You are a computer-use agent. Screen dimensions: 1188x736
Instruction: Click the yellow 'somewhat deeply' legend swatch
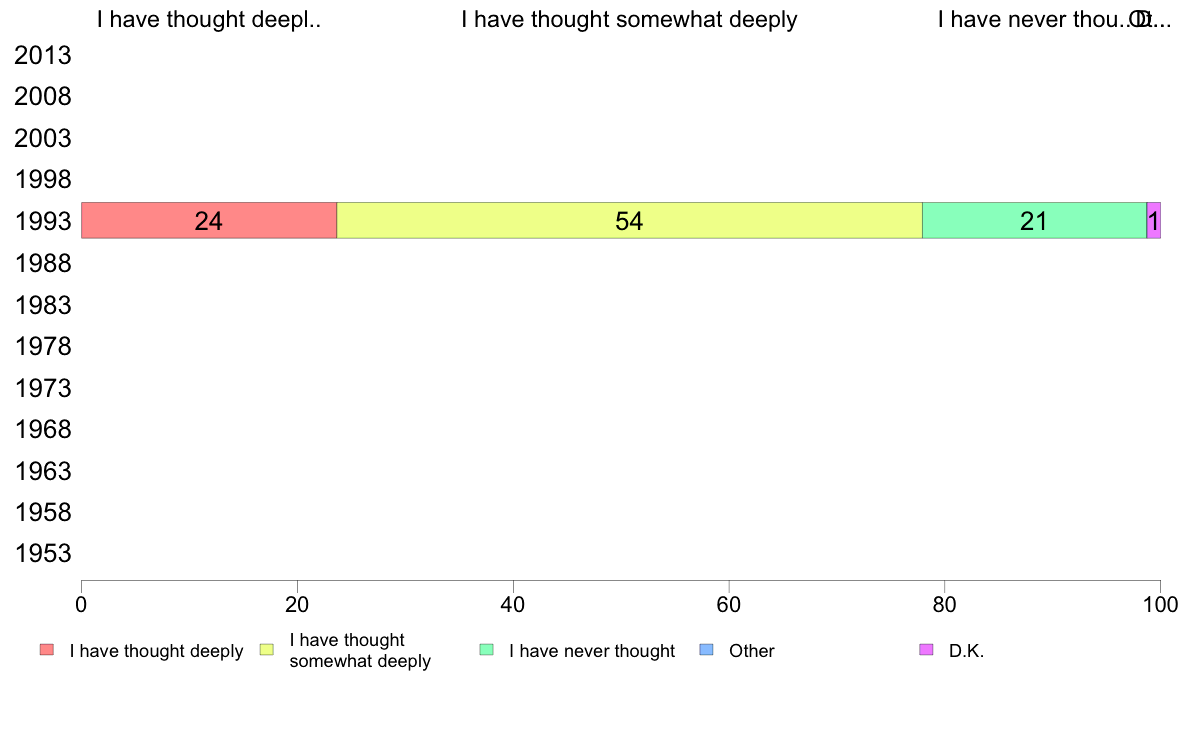[x=267, y=650]
